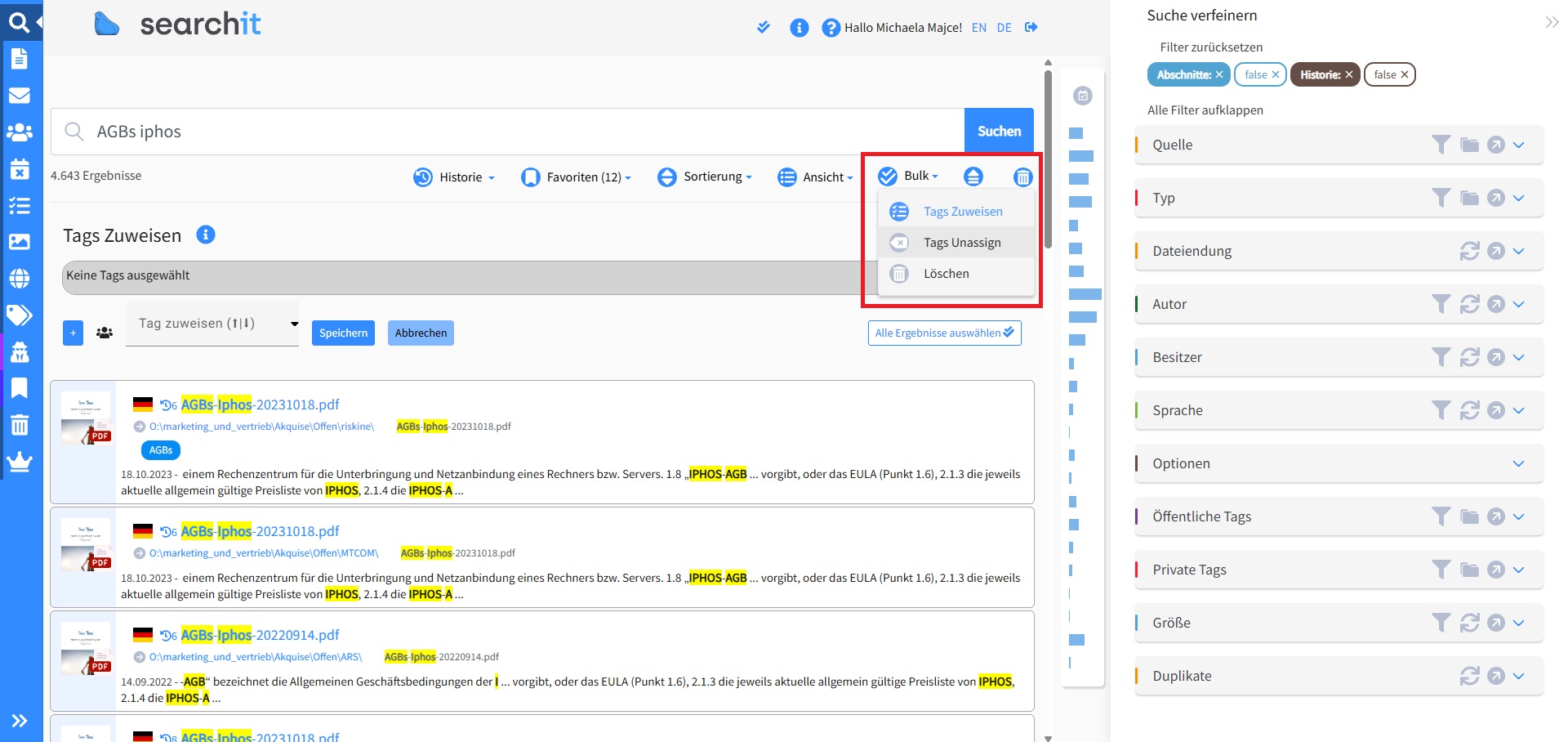
Task: Open the Sortierung dropdown
Action: tap(705, 177)
